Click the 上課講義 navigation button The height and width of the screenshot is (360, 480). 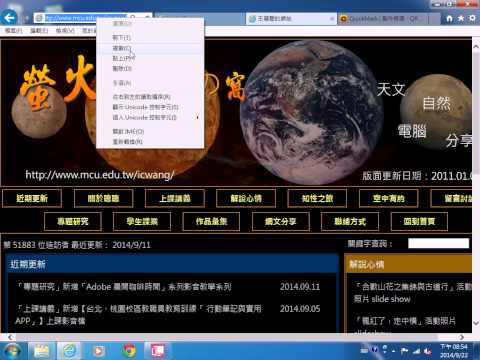[175, 198]
